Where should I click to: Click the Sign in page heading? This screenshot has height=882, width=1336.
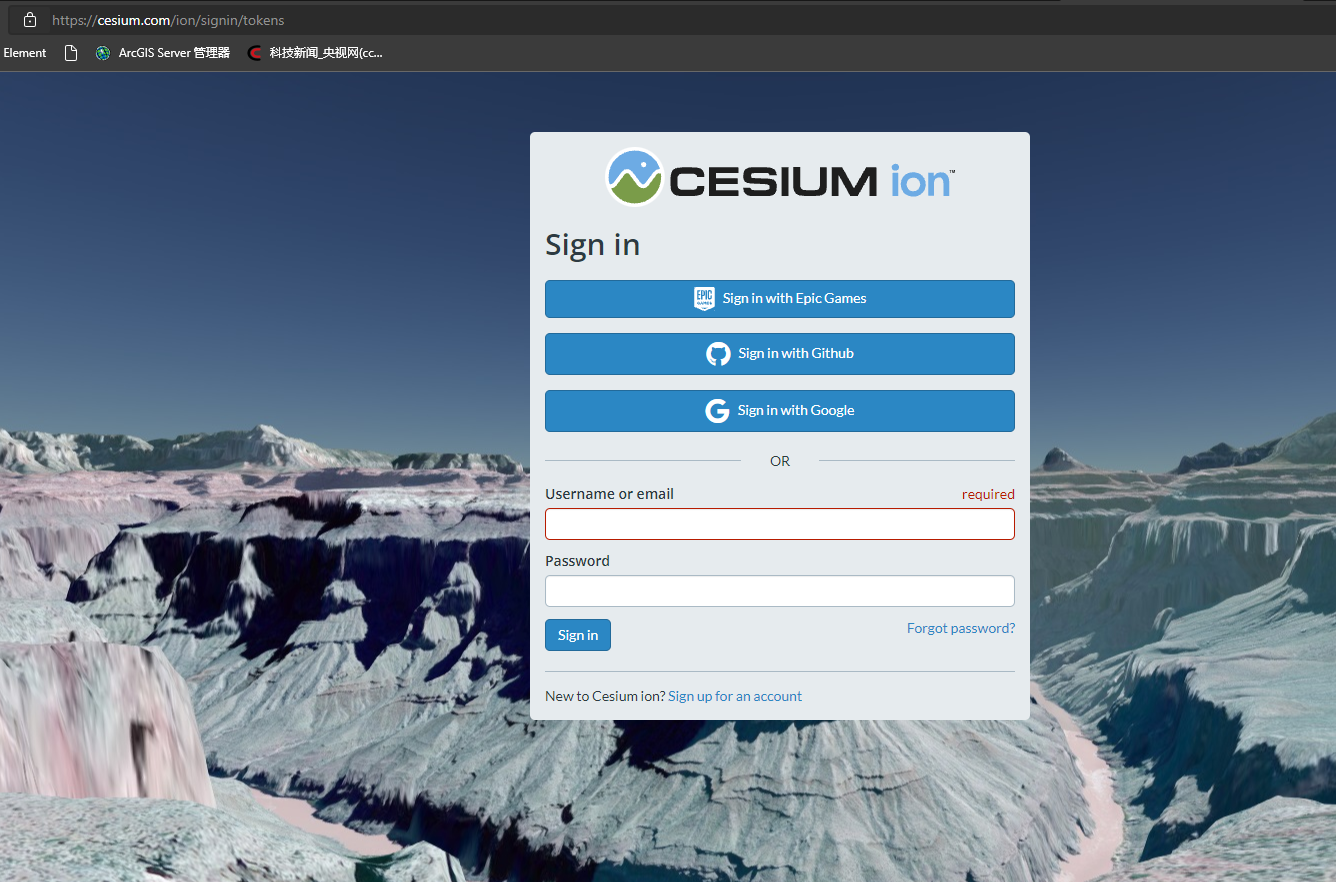point(592,244)
